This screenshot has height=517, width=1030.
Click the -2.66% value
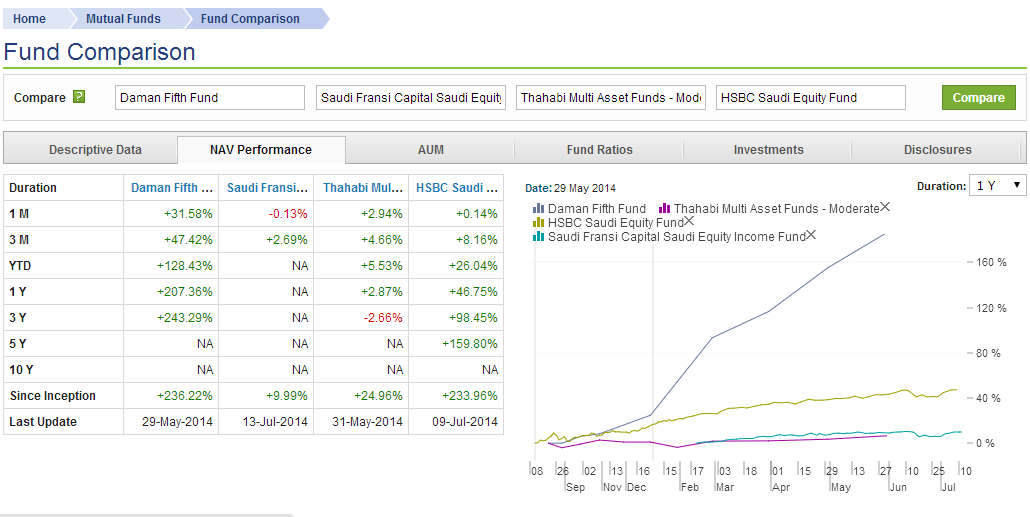click(383, 318)
